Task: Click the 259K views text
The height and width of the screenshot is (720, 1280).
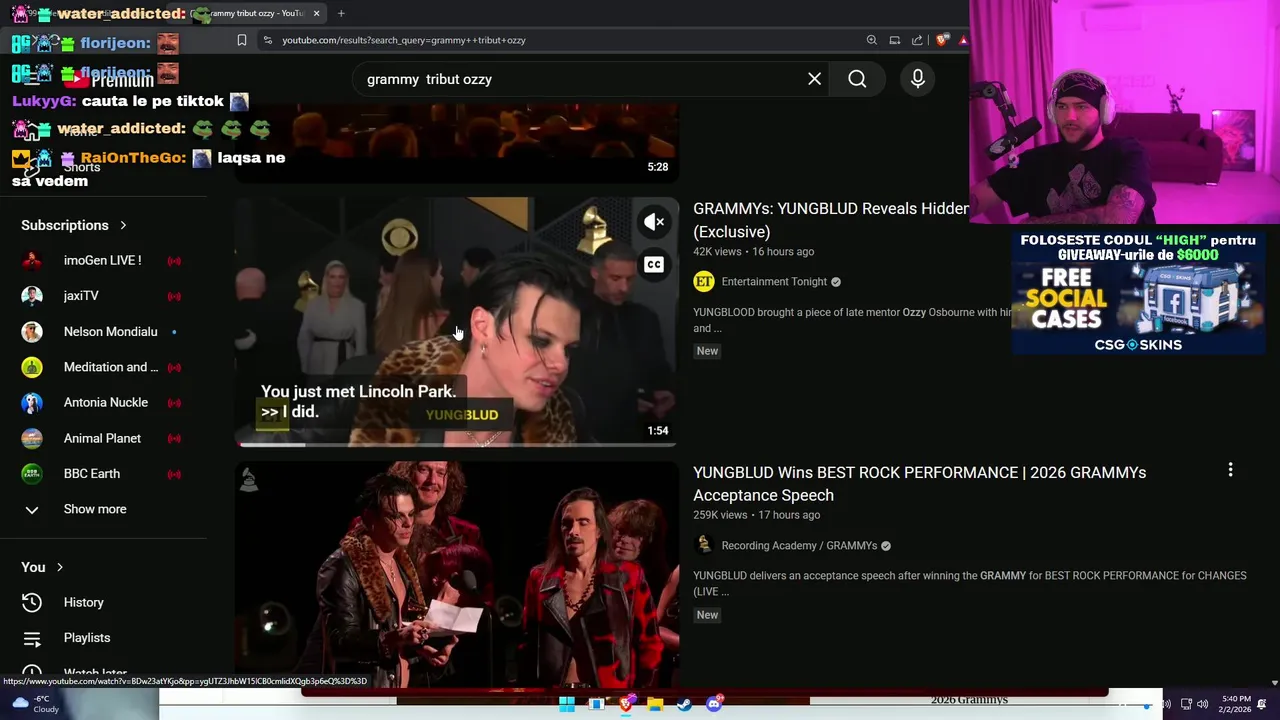Action: tap(720, 515)
